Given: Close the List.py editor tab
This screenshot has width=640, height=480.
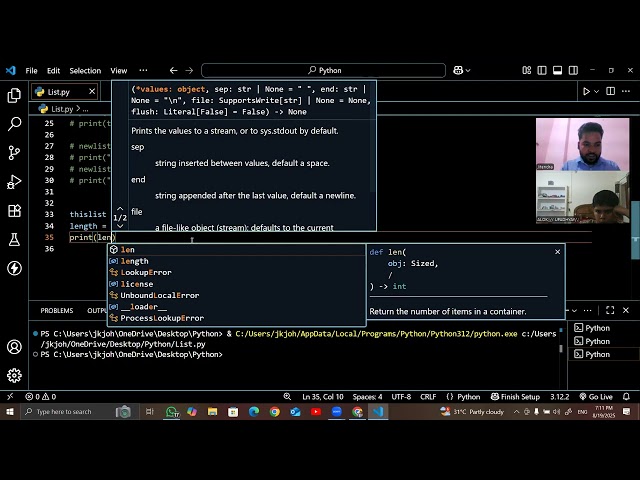Looking at the screenshot, I should (92, 91).
